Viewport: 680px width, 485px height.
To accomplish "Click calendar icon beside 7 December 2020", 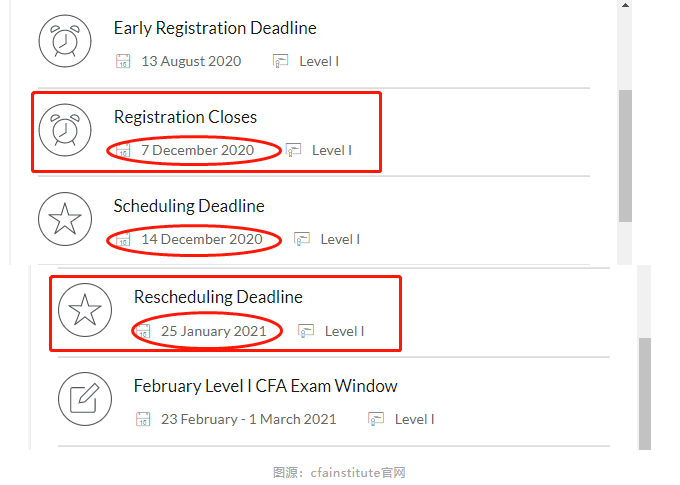I will [123, 151].
